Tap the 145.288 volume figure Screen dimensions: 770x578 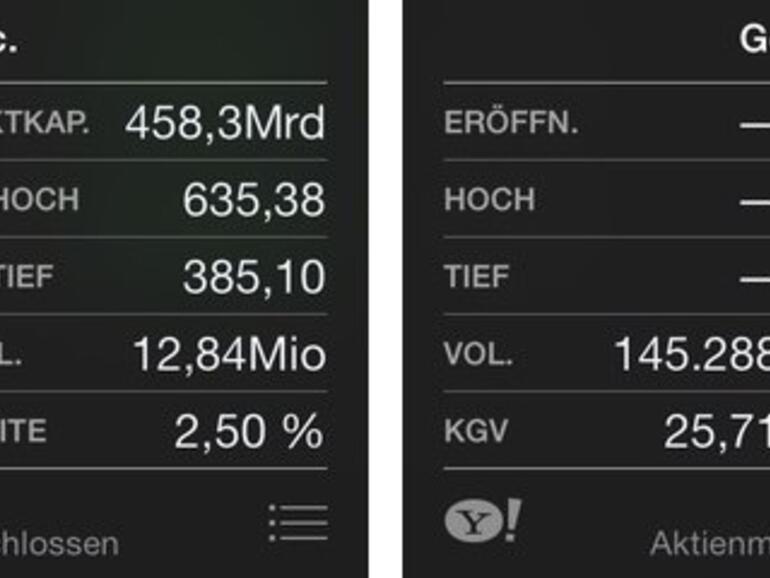coord(690,354)
